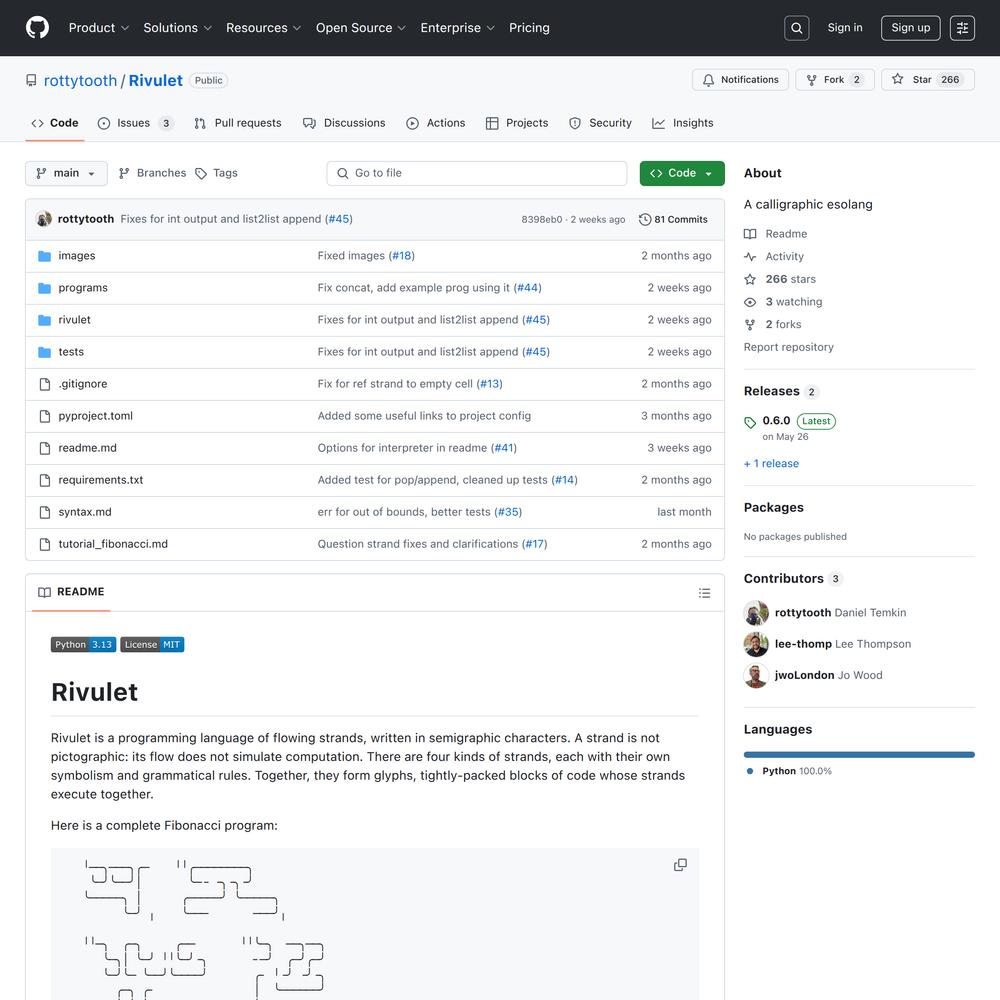Open the images folder
The width and height of the screenshot is (1000, 1000).
(x=77, y=256)
